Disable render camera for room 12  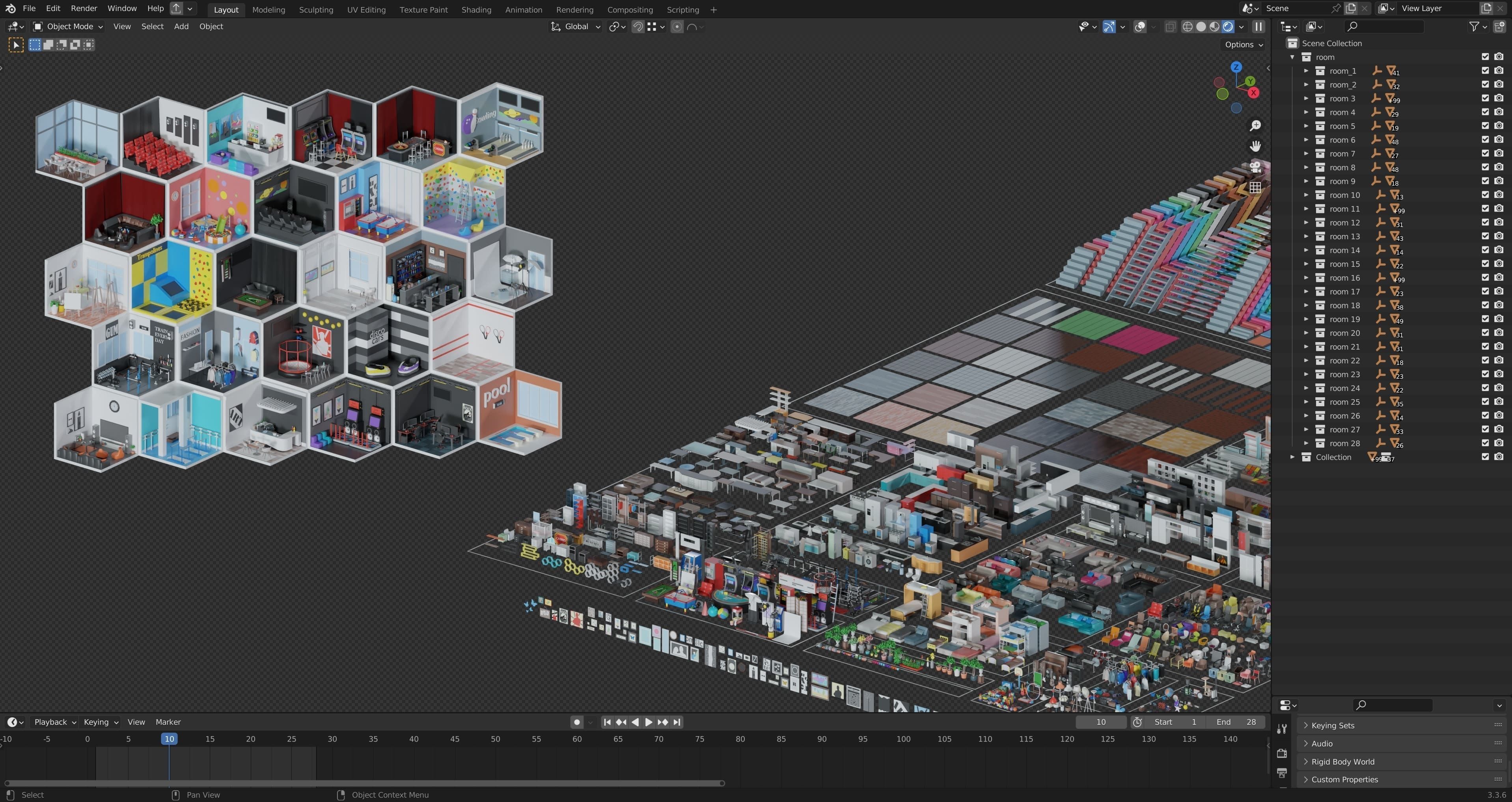point(1499,222)
